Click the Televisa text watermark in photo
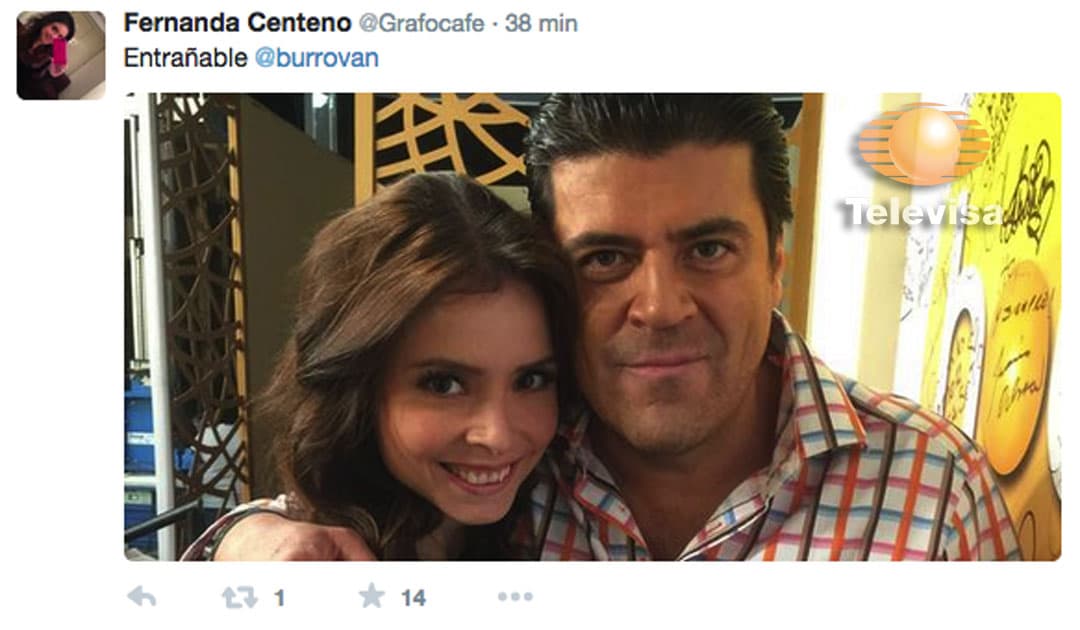The image size is (1080, 630). (924, 212)
